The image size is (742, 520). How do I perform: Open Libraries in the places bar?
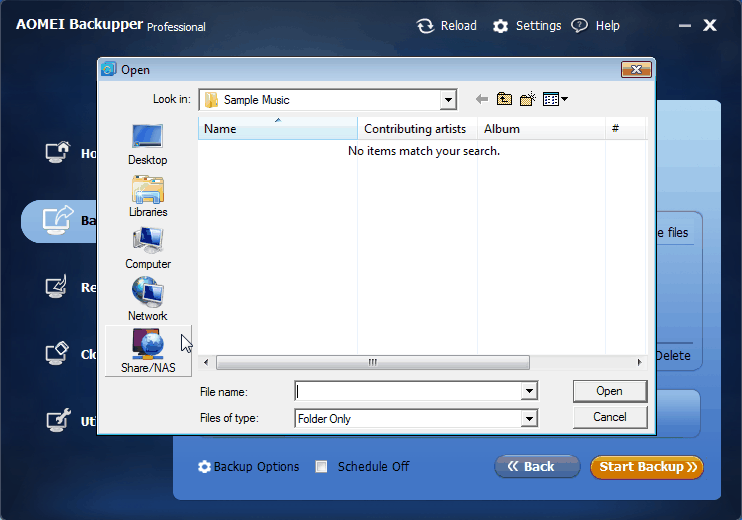click(x=148, y=196)
